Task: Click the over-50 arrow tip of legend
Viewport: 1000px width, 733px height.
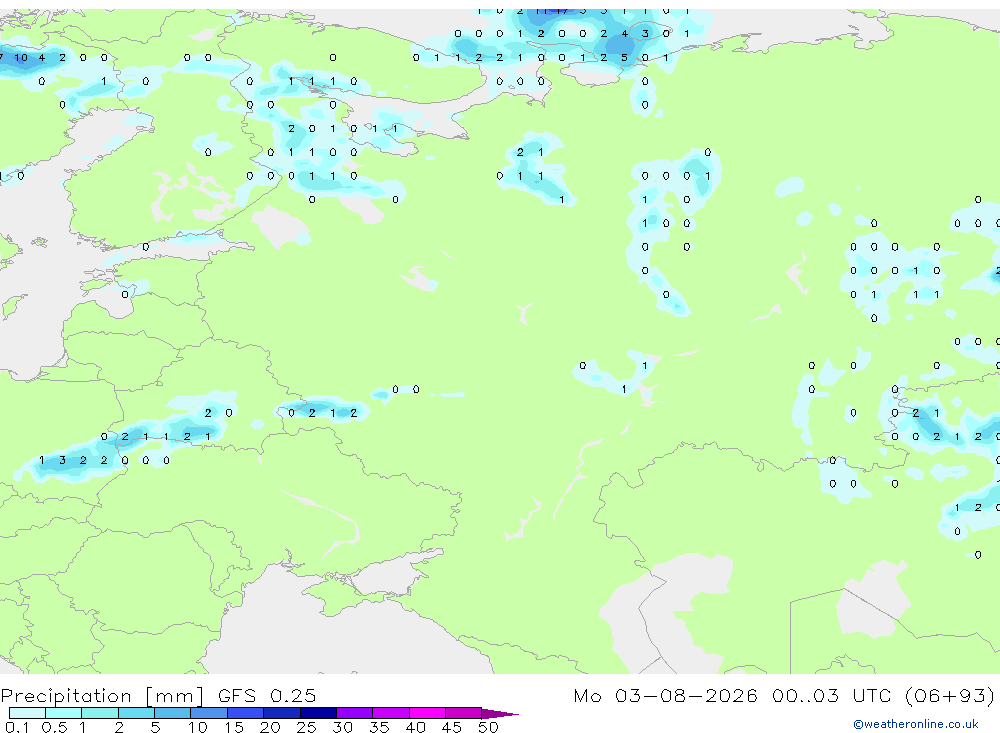Action: (500, 713)
